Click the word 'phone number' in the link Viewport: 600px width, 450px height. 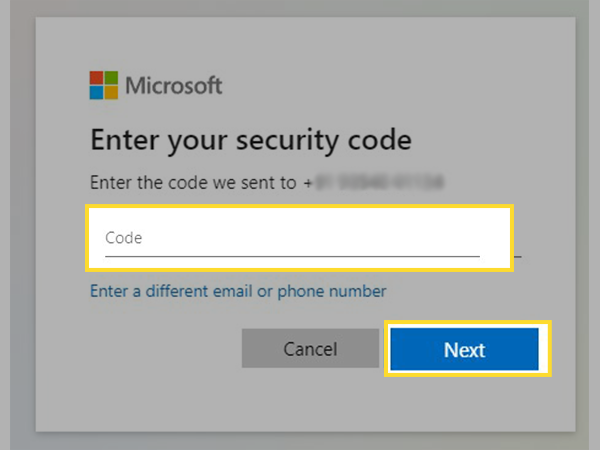point(332,291)
